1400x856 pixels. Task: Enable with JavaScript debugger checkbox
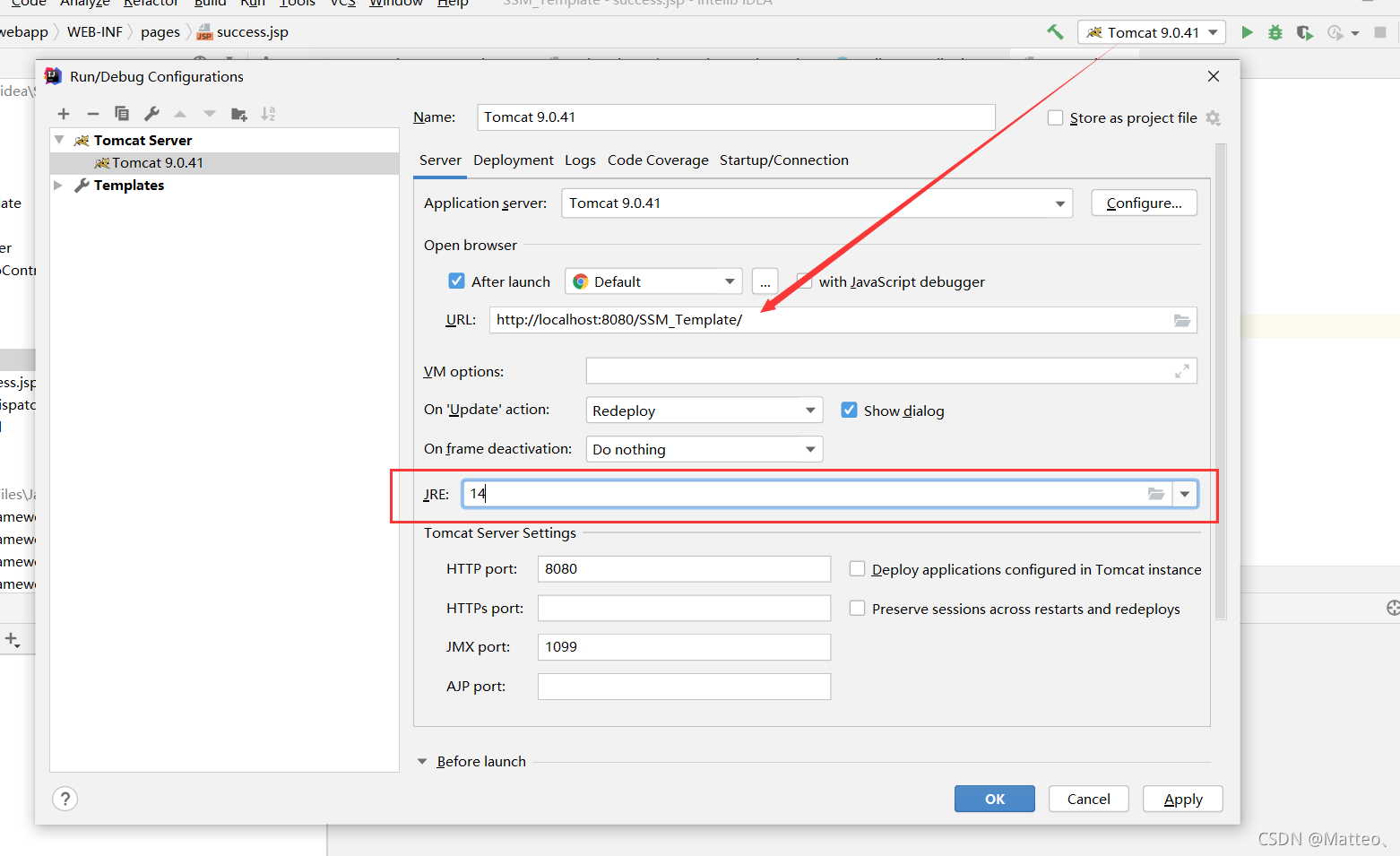pos(804,281)
